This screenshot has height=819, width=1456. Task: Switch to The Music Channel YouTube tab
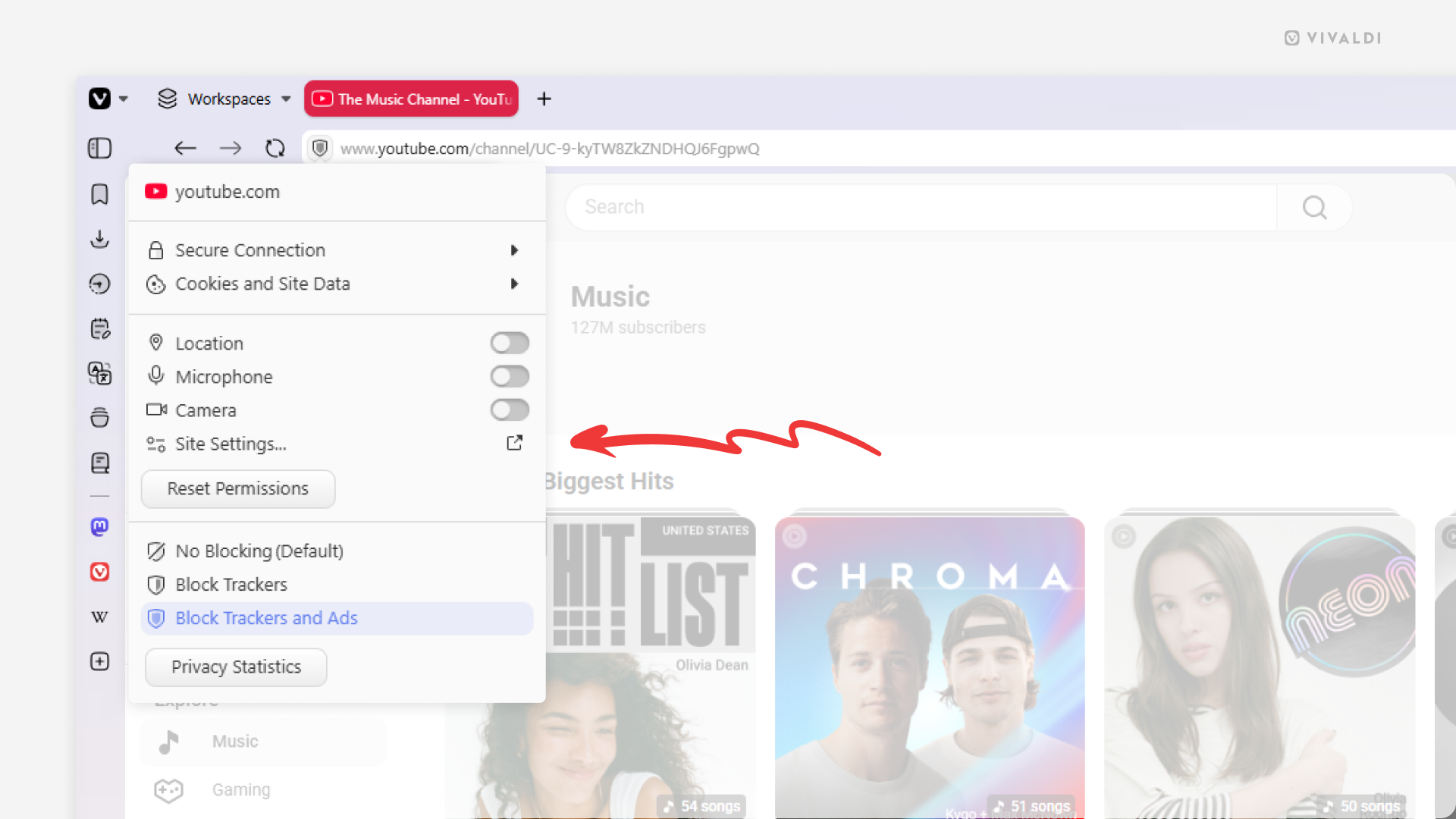411,99
